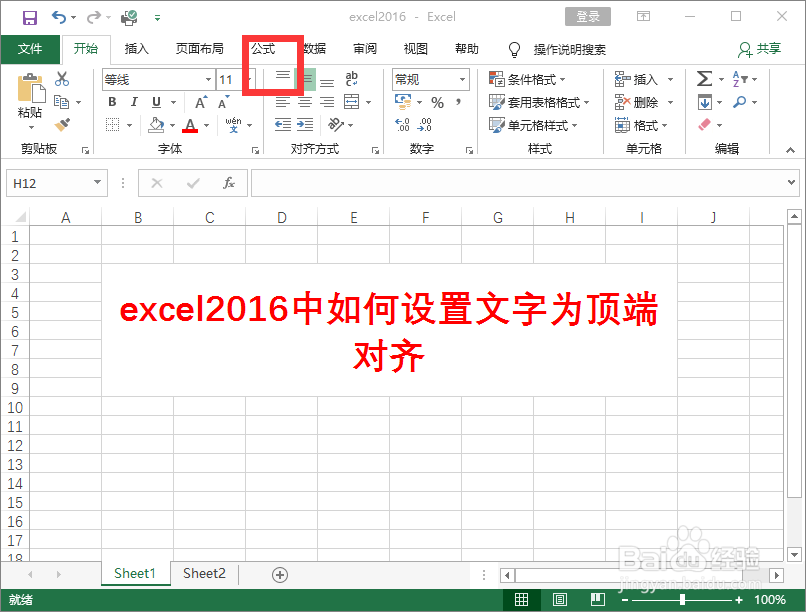Image resolution: width=806 pixels, height=612 pixels.
Task: Click 操作说明搜索 tell me search
Action: point(570,50)
